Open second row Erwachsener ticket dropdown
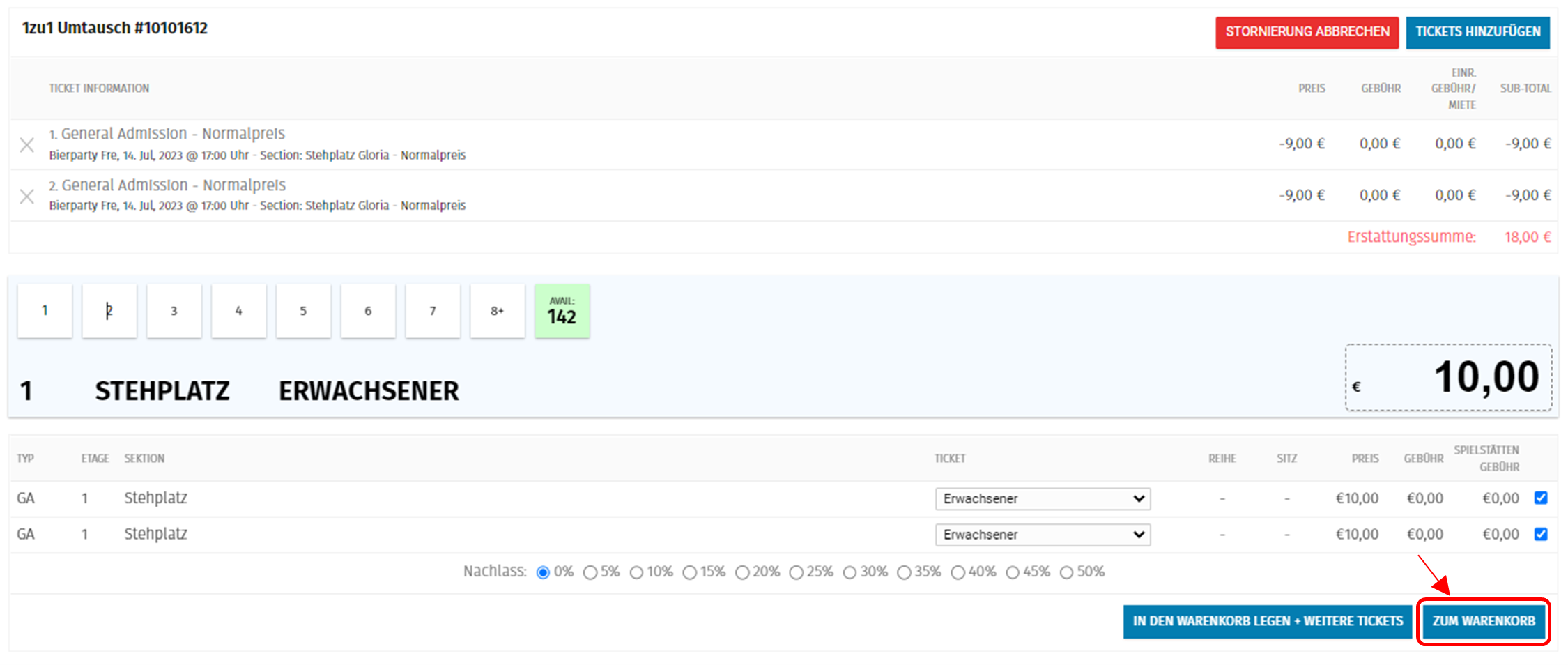 [1043, 535]
